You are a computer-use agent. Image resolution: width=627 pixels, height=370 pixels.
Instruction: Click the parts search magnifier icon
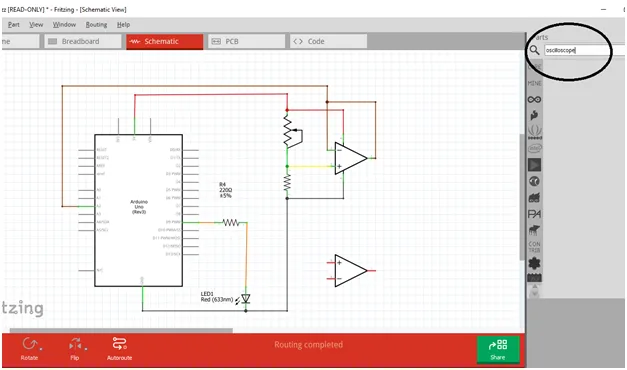[535, 50]
